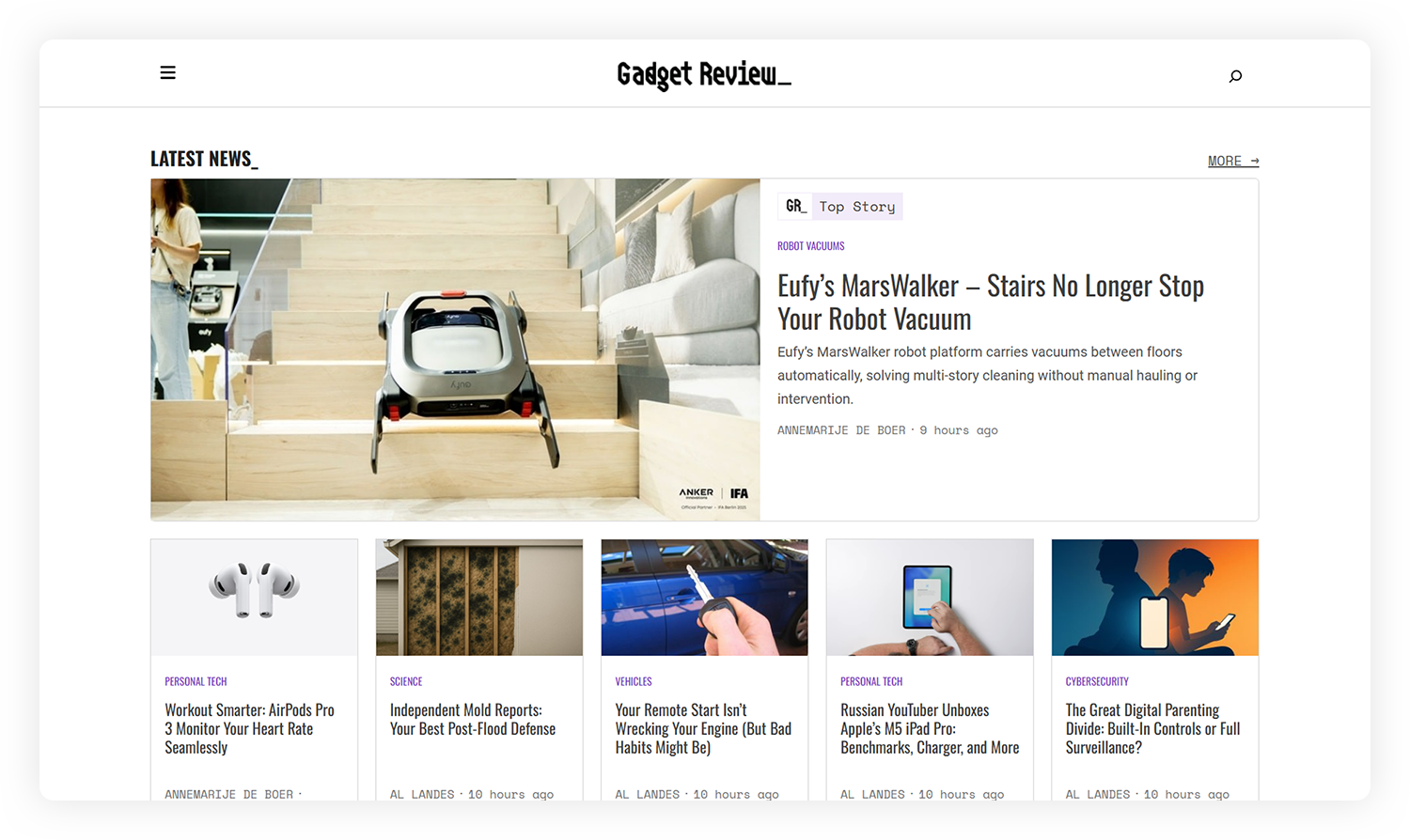Open the Remote Start engine article
The image size is (1410, 840).
(703, 728)
